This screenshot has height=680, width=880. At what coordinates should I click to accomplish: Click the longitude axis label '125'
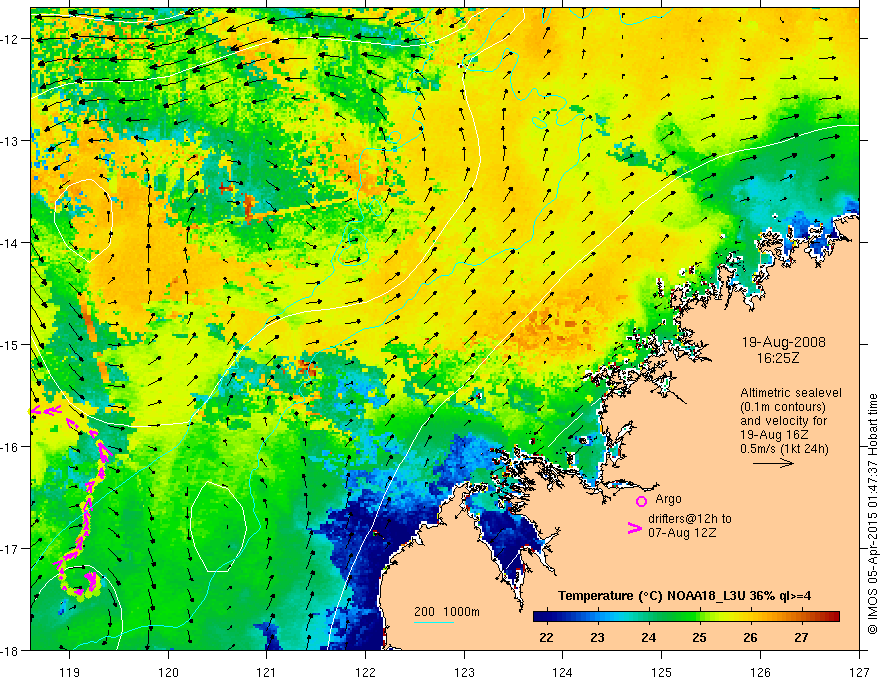coord(662,672)
